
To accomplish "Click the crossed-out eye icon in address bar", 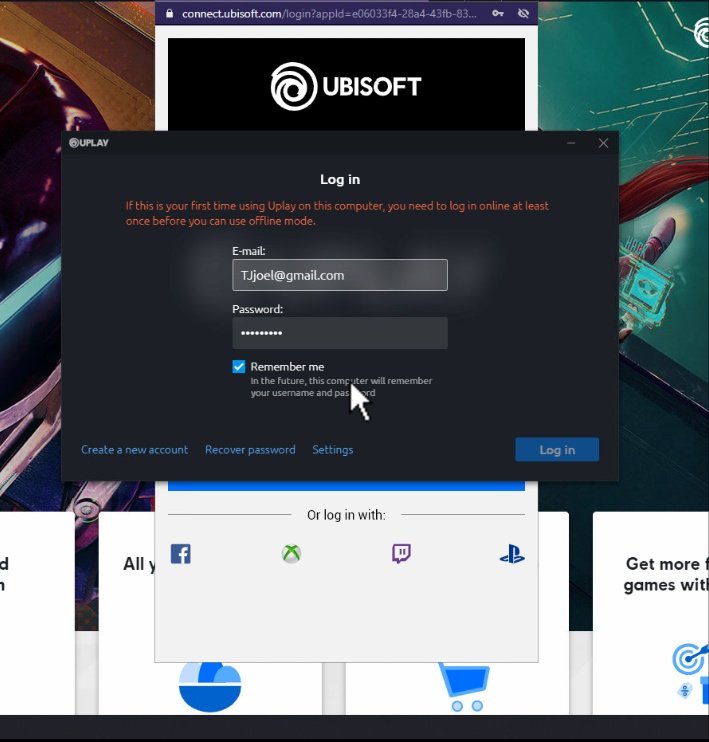I will click(523, 13).
